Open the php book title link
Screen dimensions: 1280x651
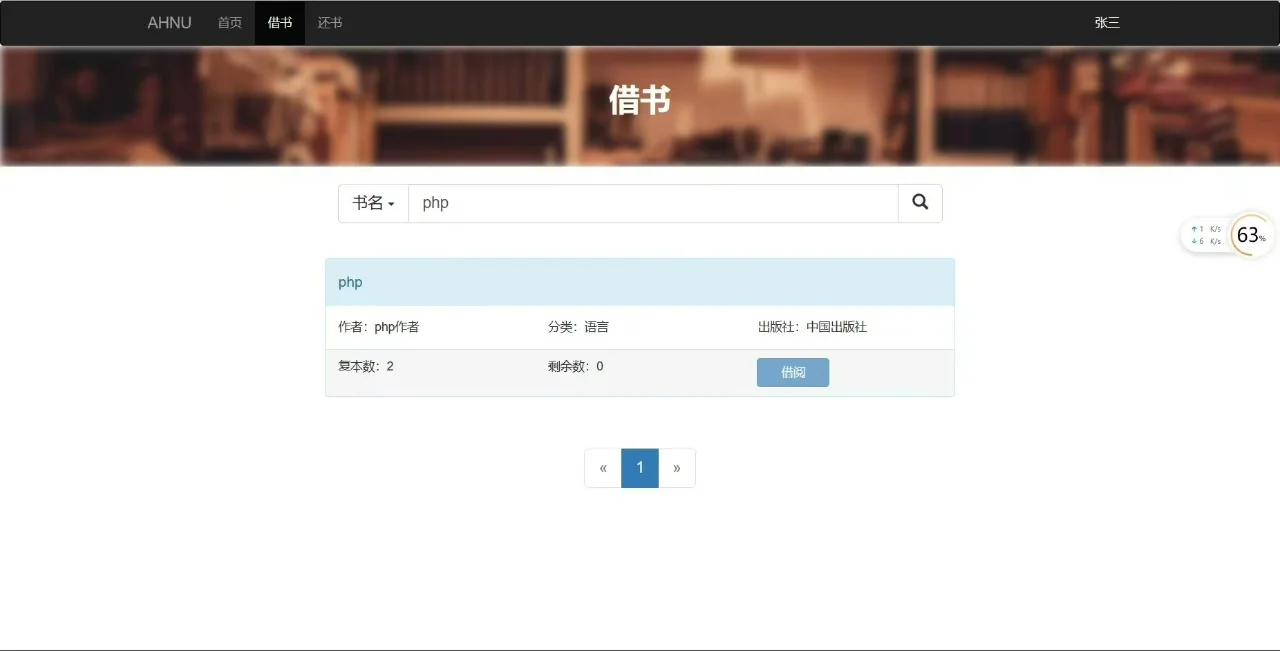[350, 282]
